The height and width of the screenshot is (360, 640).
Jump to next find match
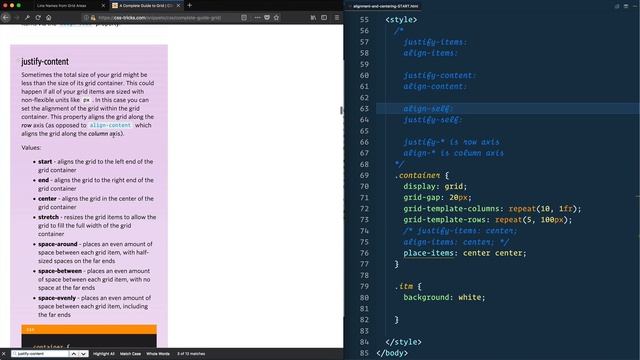click(83, 354)
